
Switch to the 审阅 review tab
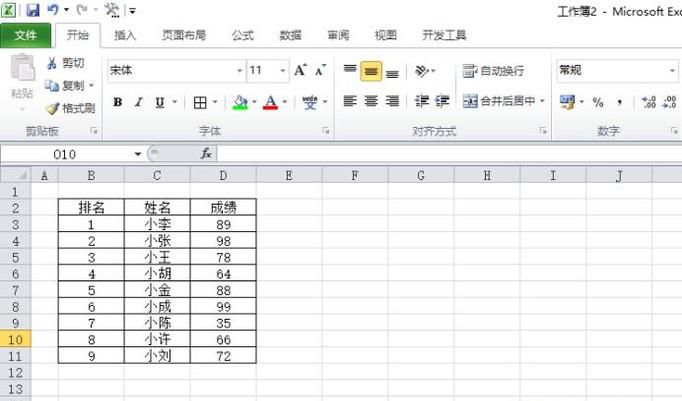(x=338, y=35)
